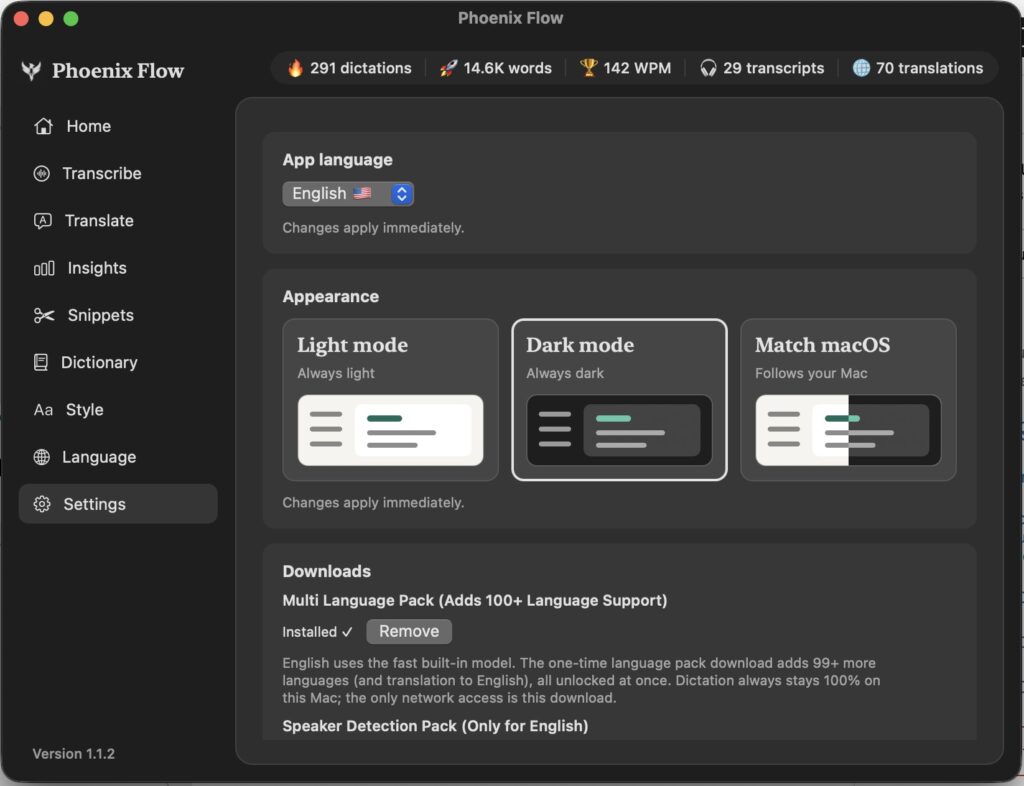Click the Home house icon
The image size is (1024, 786).
(43, 126)
